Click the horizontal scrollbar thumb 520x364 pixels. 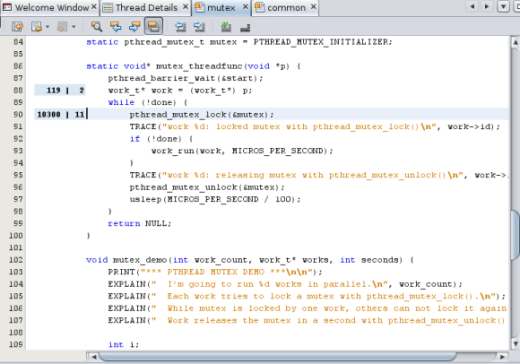pos(277,357)
